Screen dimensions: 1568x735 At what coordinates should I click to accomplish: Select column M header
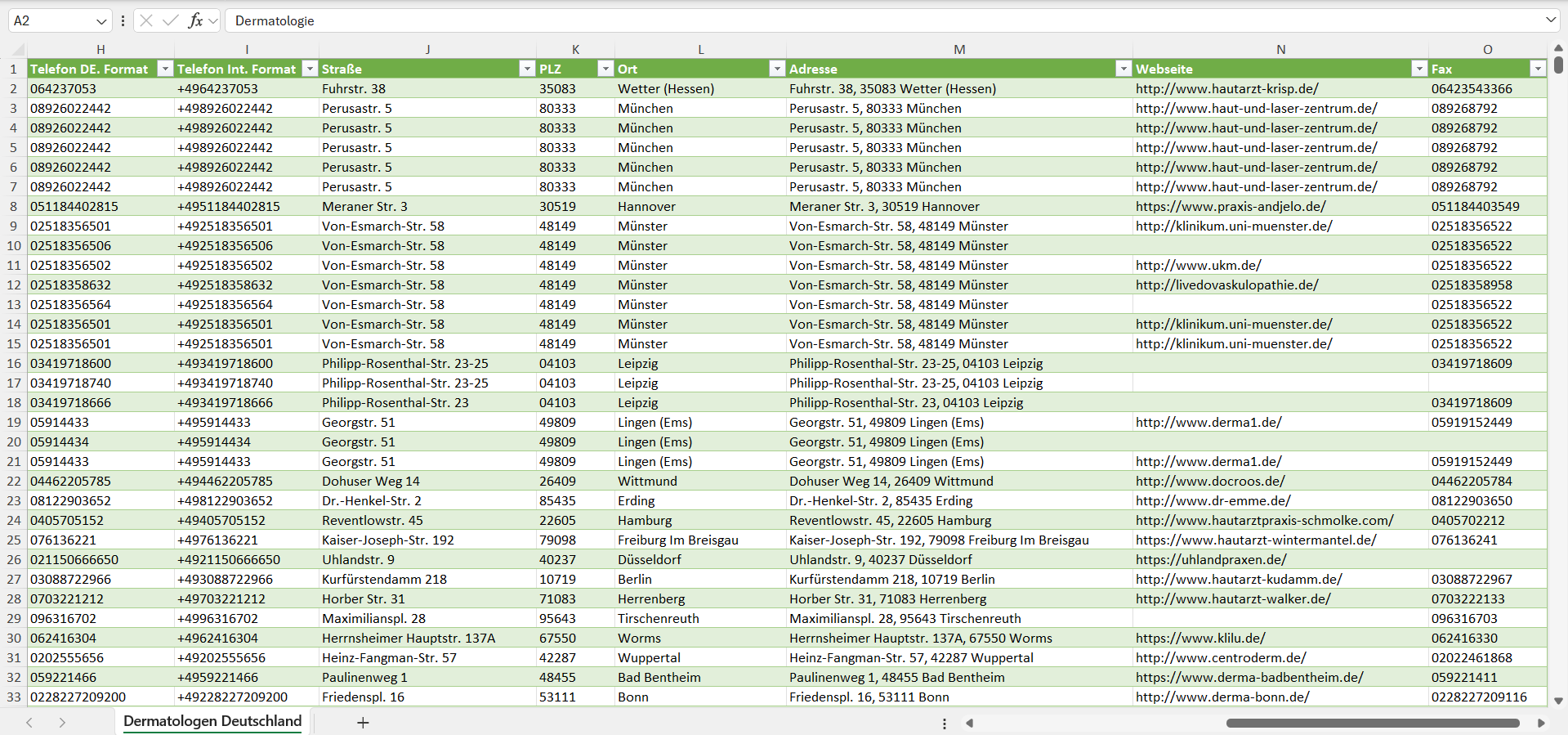tap(959, 49)
